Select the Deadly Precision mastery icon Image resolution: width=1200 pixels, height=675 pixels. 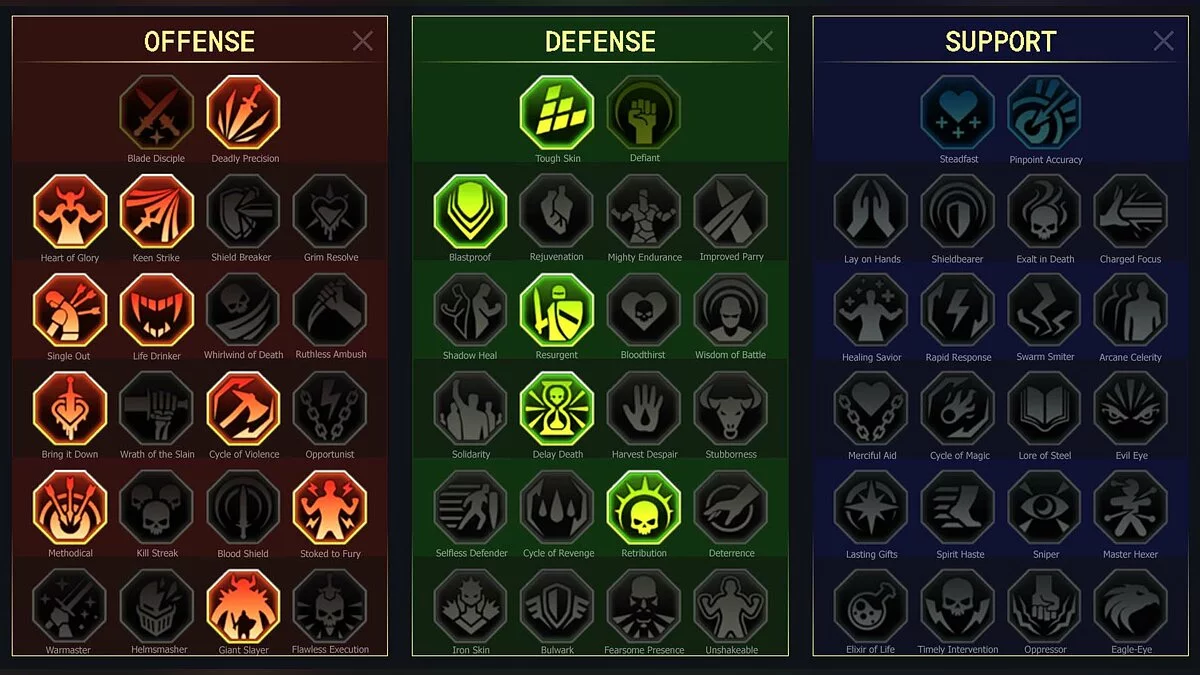coord(243,113)
